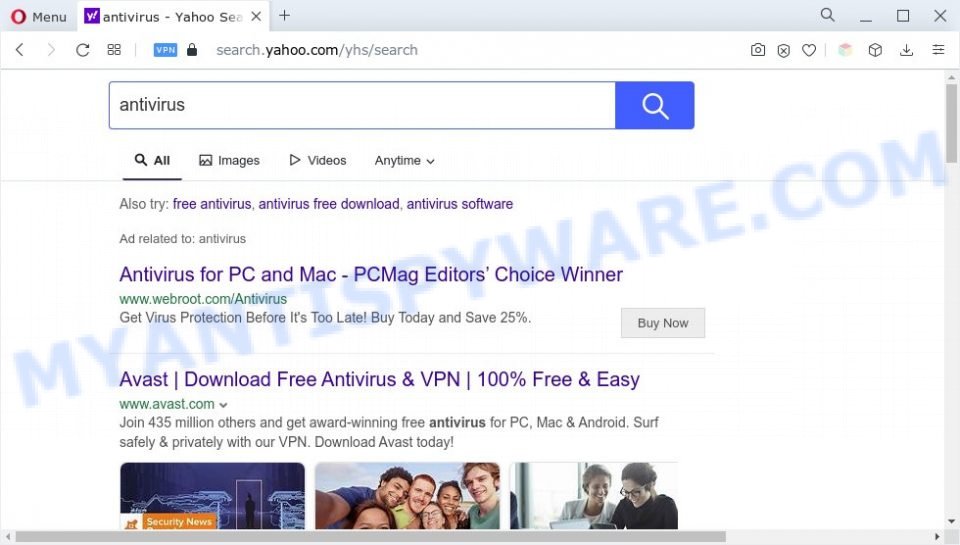Image resolution: width=960 pixels, height=545 pixels.
Task: Click inside the antivirus search field
Action: (x=362, y=105)
